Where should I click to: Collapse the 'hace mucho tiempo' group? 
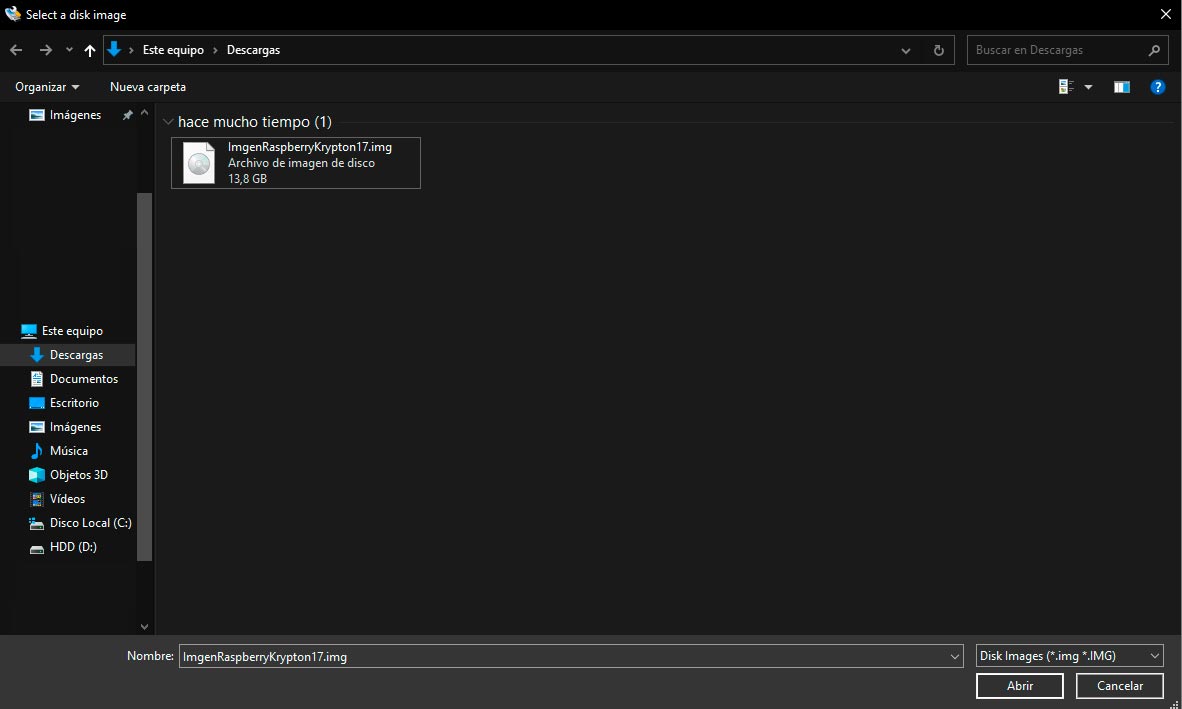pyautogui.click(x=167, y=122)
